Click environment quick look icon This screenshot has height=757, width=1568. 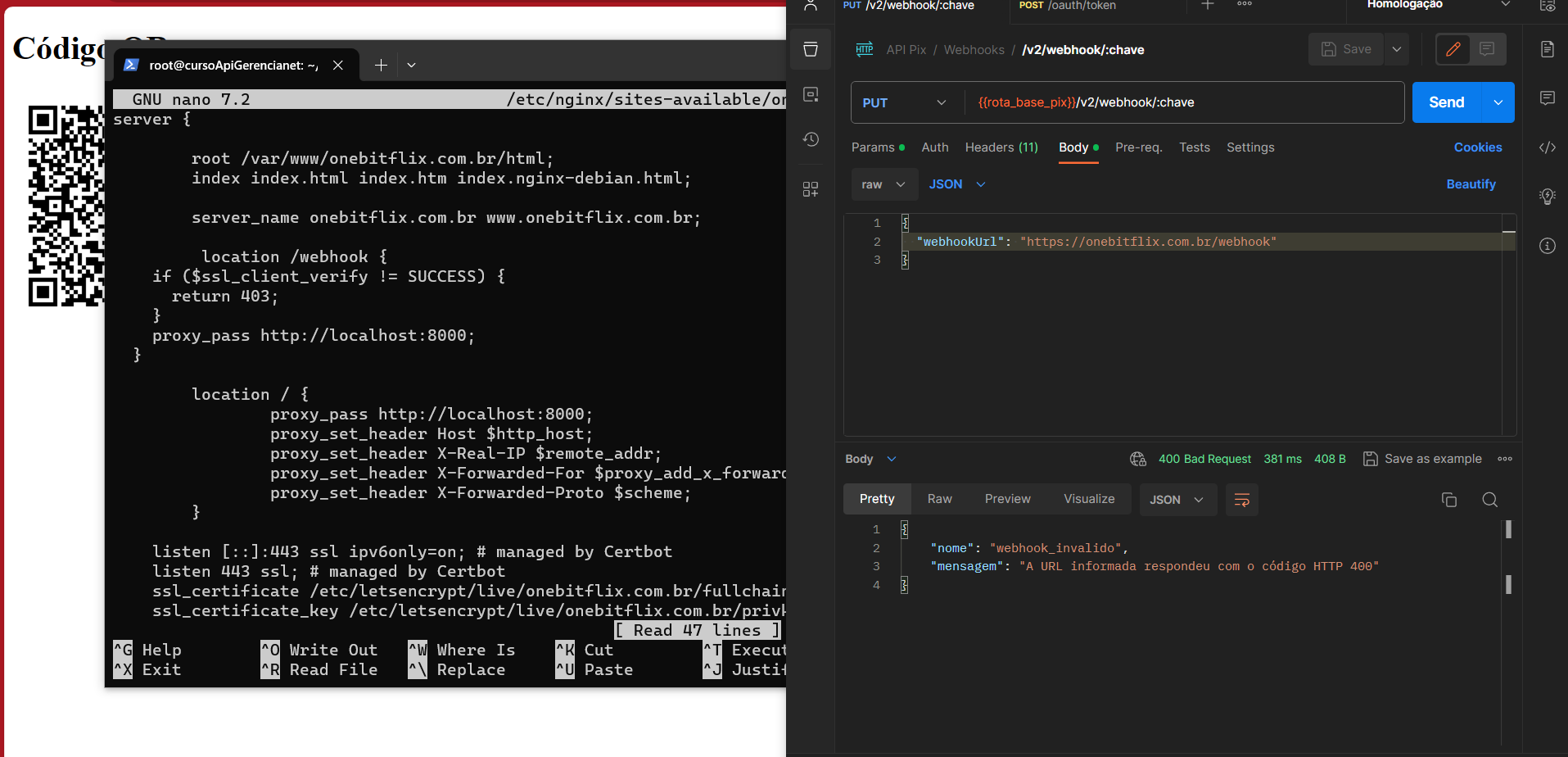click(1547, 6)
